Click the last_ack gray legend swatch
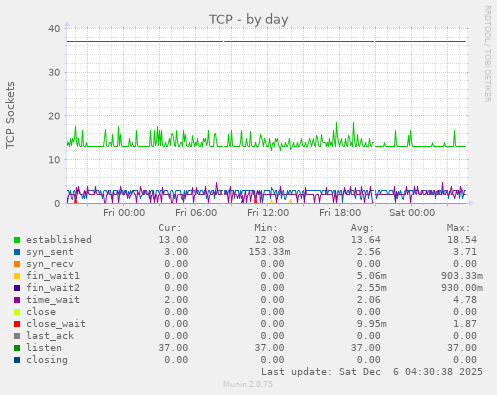This screenshot has width=497, height=395. [17, 336]
